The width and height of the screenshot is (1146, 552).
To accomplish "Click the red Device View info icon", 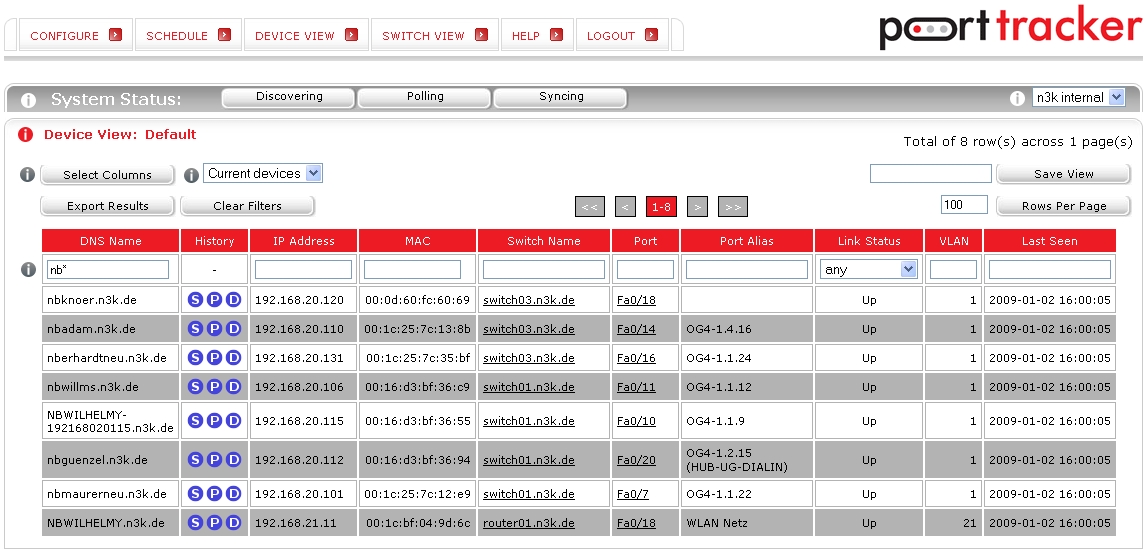I will tap(25, 135).
